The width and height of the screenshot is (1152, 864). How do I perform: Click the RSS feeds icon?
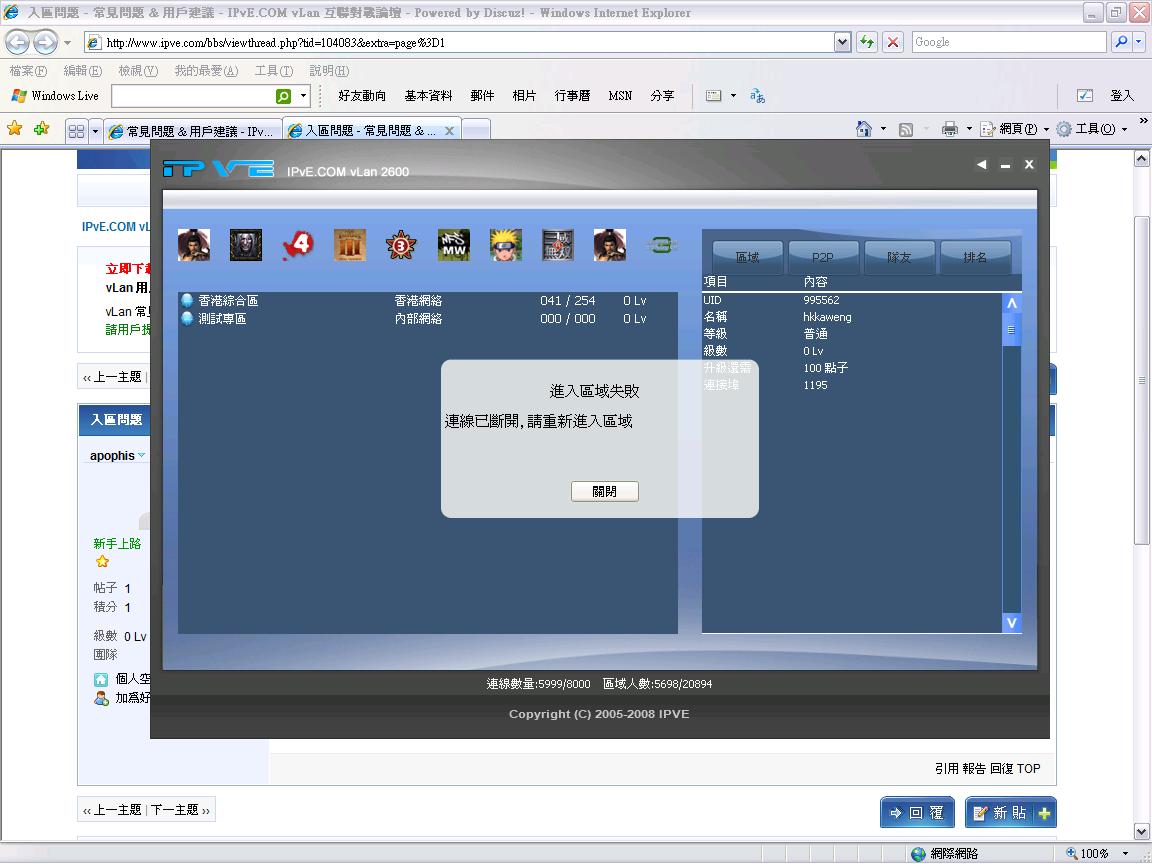point(906,129)
